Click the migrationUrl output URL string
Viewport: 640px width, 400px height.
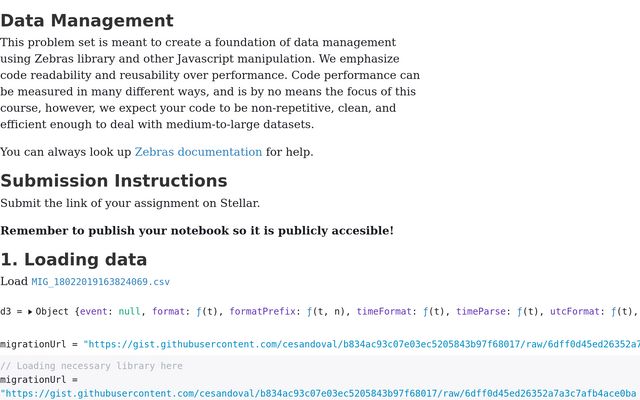coord(361,344)
